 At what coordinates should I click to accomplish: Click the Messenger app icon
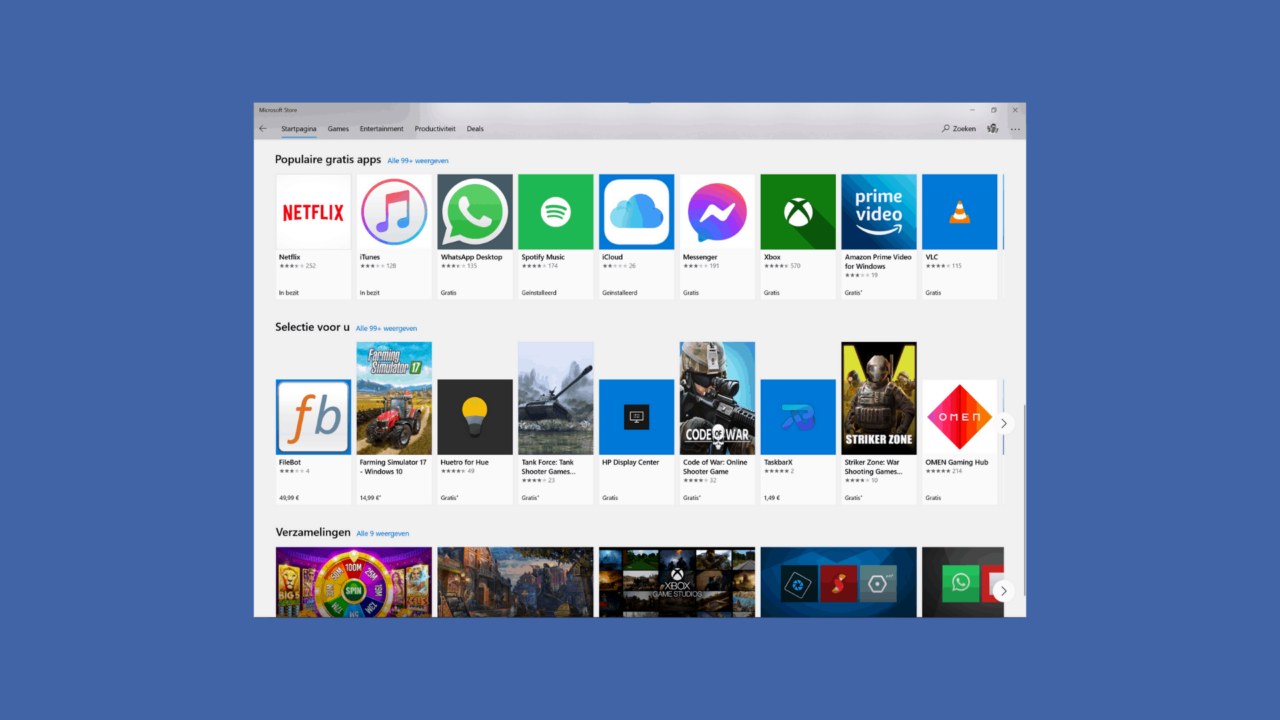(x=716, y=212)
